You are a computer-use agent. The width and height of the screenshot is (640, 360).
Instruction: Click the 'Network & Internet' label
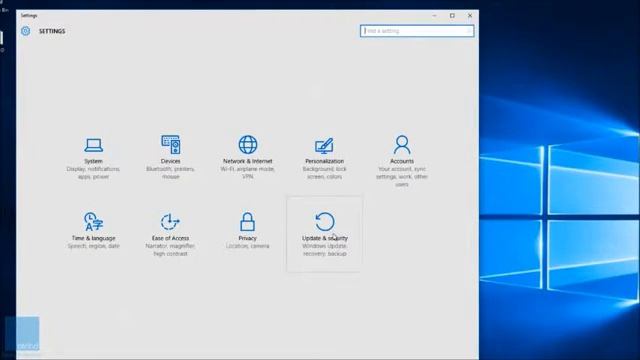click(x=248, y=161)
